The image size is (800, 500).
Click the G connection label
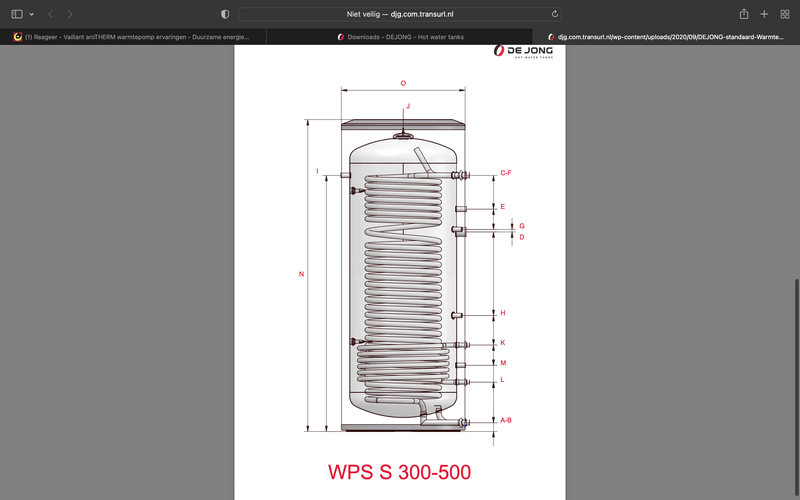[x=522, y=226]
